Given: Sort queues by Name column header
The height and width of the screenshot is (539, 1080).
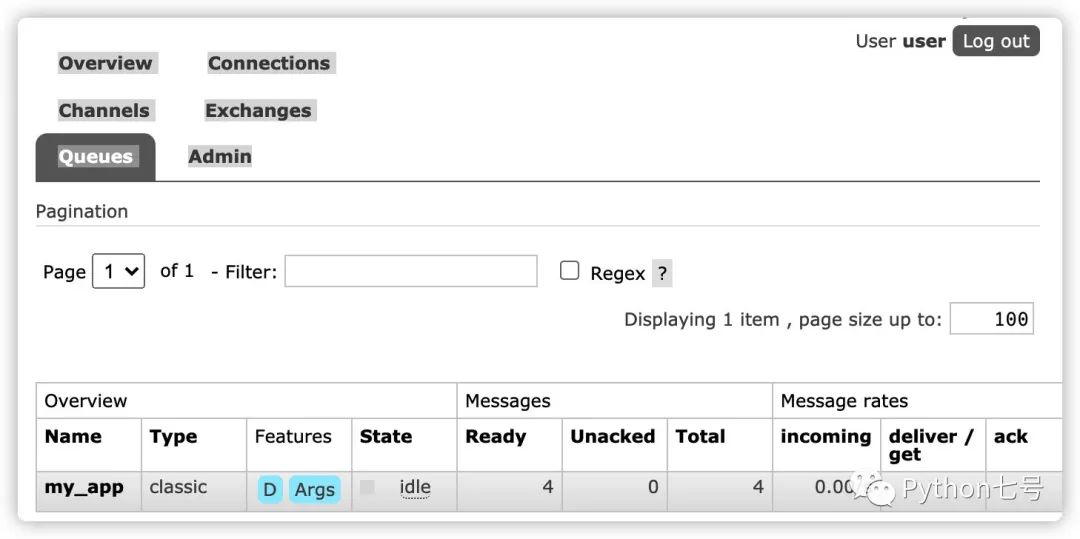Looking at the screenshot, I should 73,436.
